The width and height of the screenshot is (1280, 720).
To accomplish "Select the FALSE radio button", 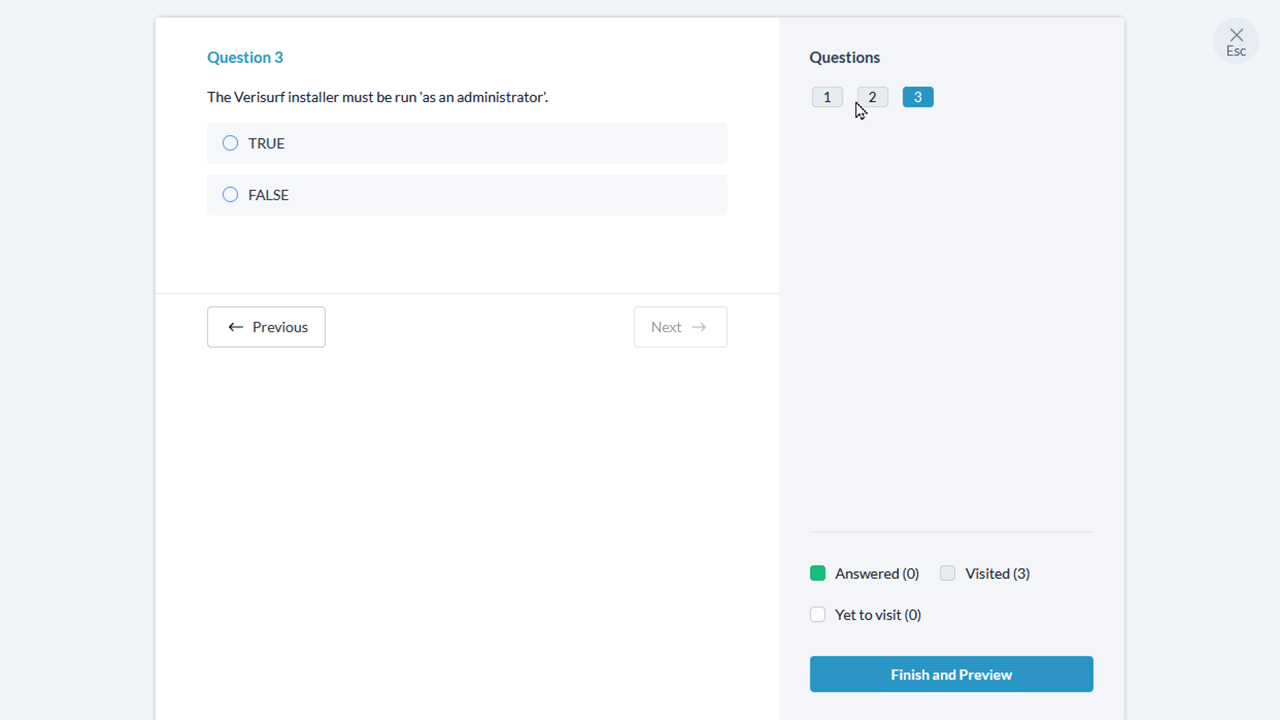I will click(230, 195).
